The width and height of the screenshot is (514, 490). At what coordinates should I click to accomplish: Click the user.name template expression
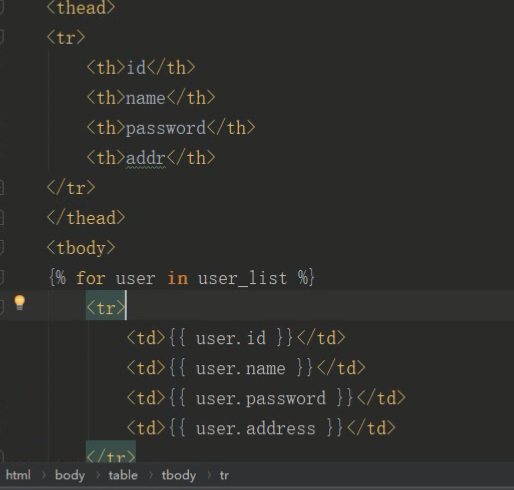241,368
